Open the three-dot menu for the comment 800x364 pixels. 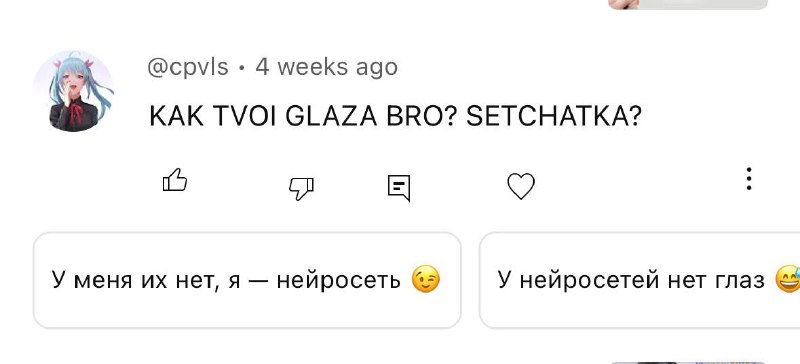(x=748, y=179)
